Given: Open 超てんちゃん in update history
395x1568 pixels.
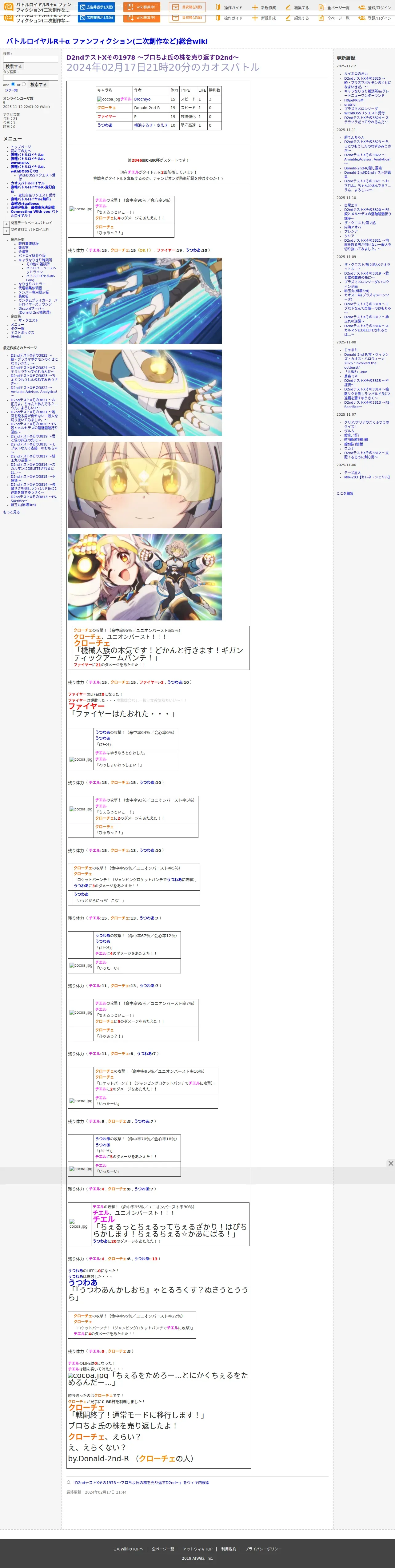Looking at the screenshot, I should (x=354, y=137).
